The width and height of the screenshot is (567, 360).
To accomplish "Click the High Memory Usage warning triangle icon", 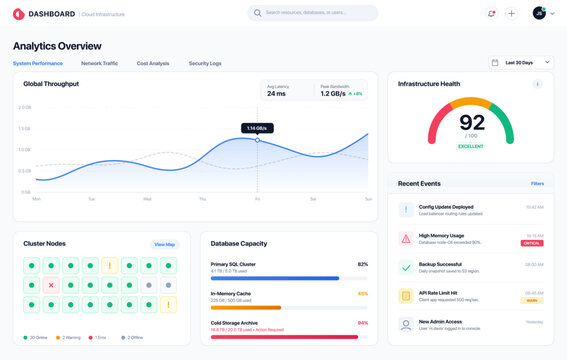I will (406, 239).
